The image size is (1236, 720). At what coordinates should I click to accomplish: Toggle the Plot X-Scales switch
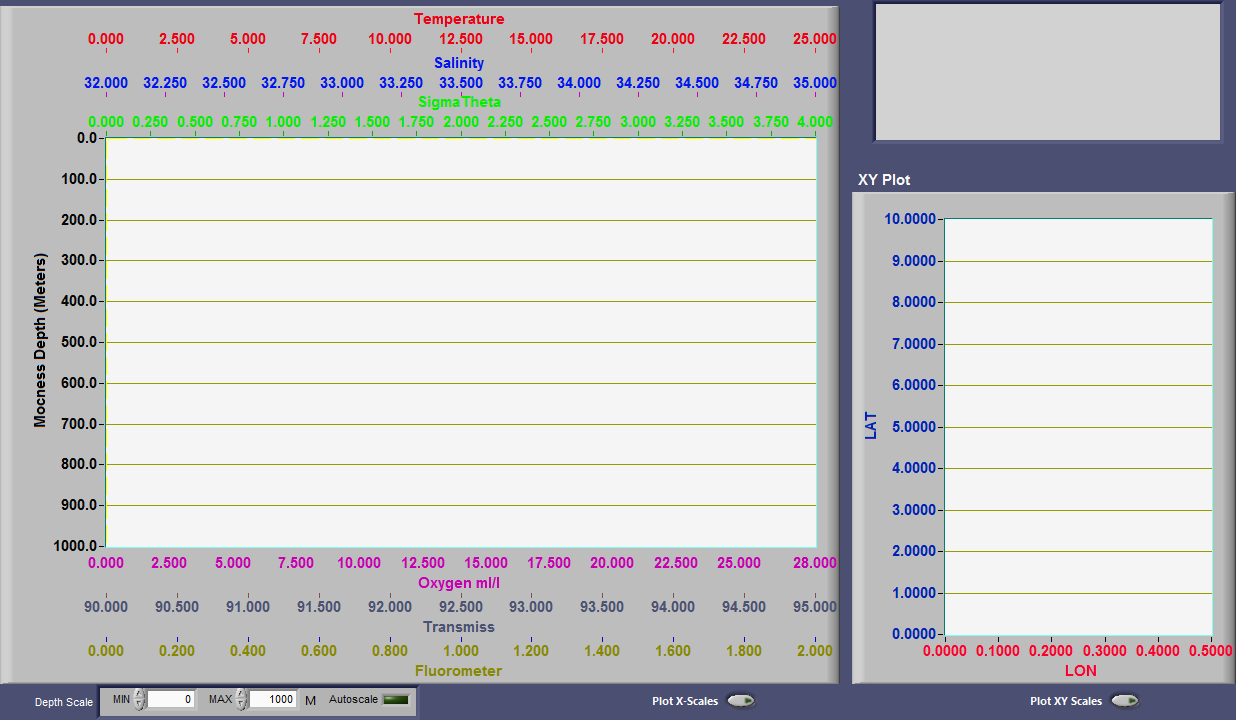pyautogui.click(x=741, y=701)
